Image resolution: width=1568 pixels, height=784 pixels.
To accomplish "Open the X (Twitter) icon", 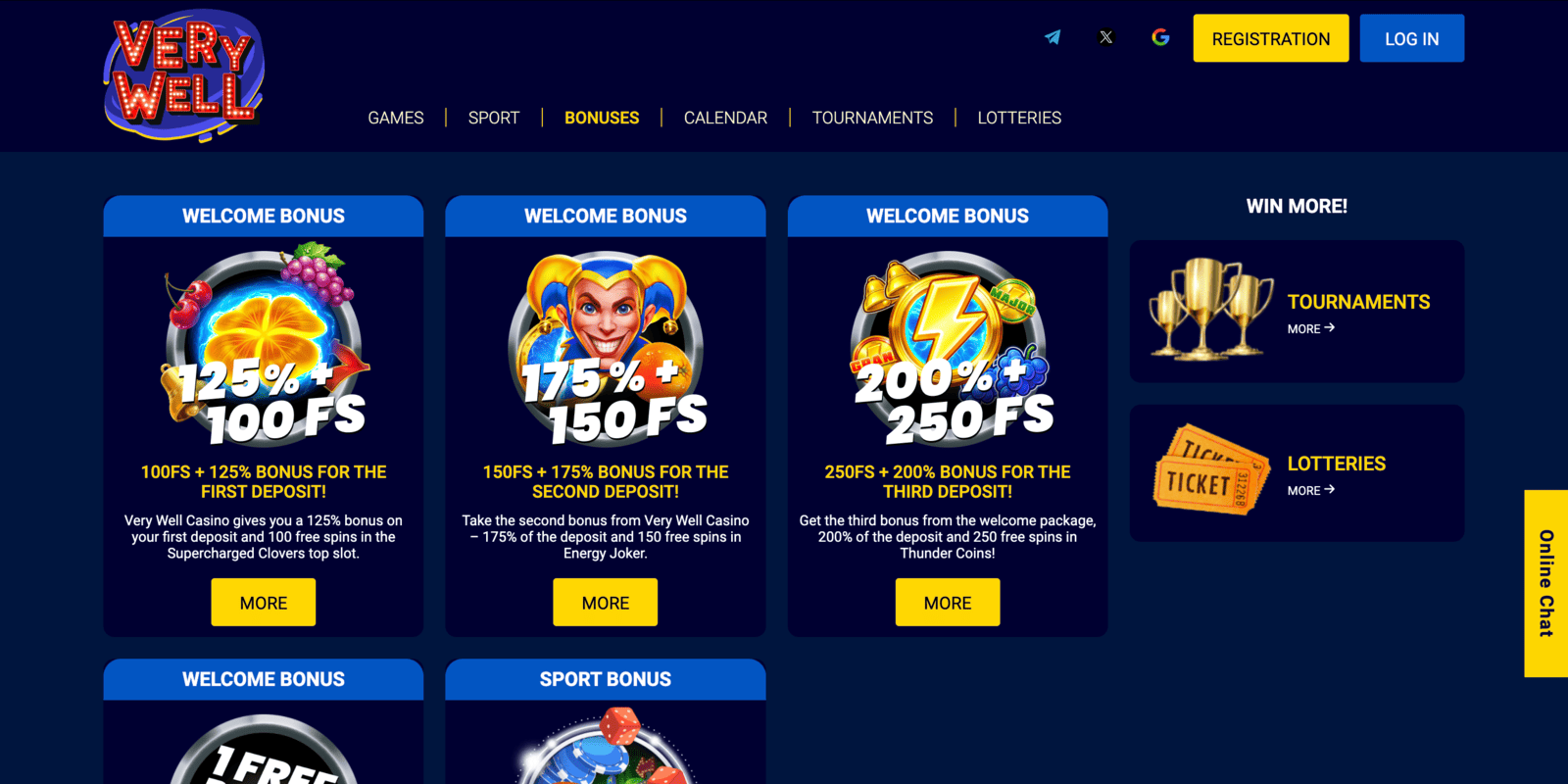I will 1106,37.
